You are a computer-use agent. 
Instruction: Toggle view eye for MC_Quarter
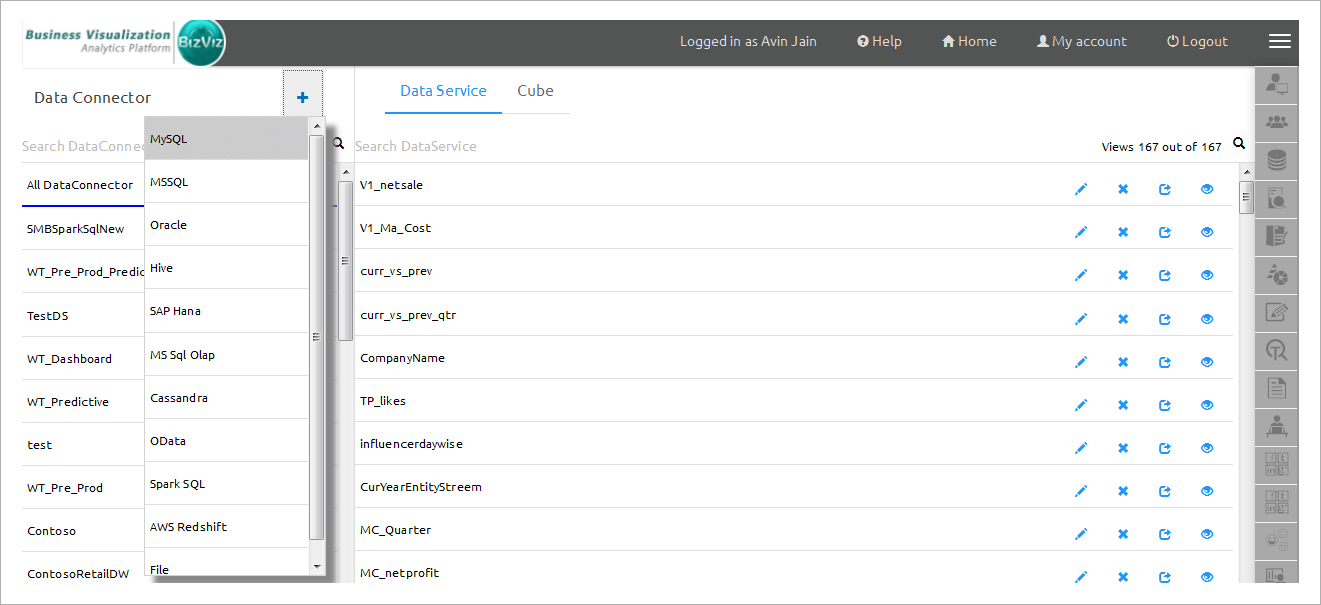pyautogui.click(x=1207, y=534)
